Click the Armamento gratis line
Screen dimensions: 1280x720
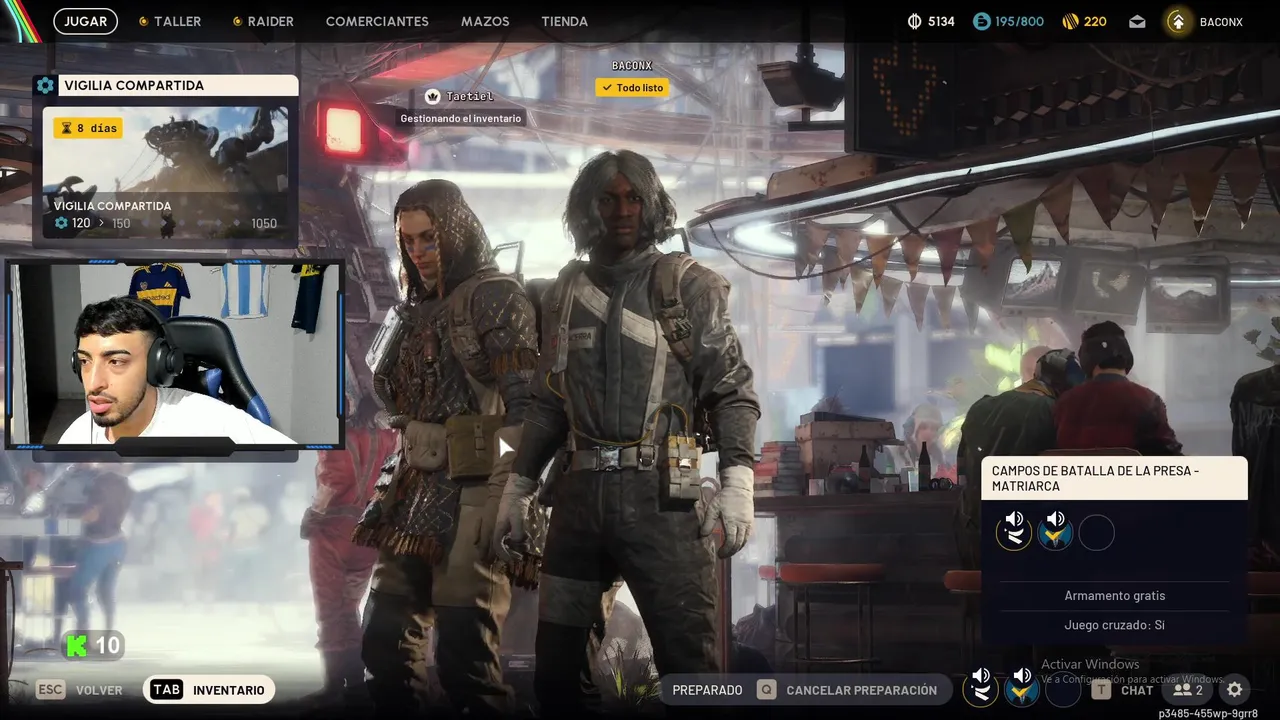click(x=1115, y=596)
